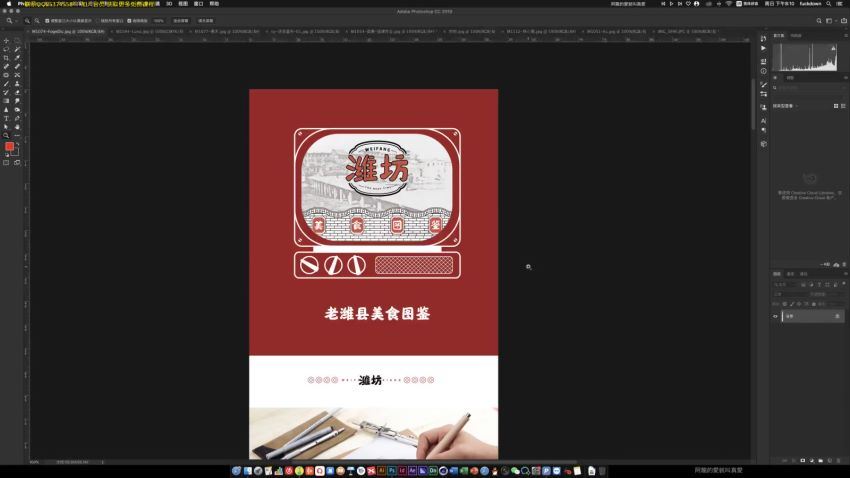Select the Pen tool
The height and width of the screenshot is (478, 850).
click(x=17, y=119)
